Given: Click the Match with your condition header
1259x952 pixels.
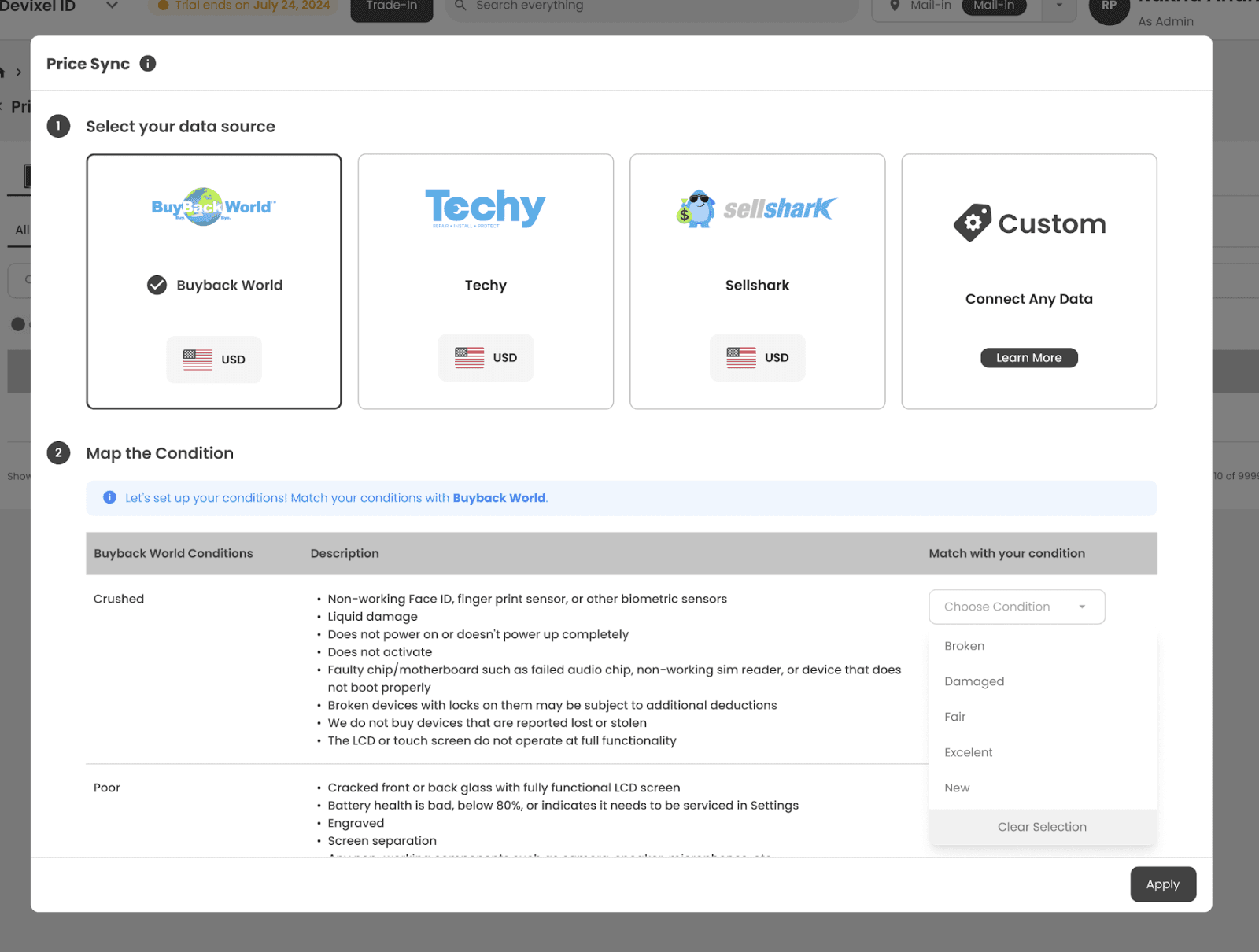Looking at the screenshot, I should 1007,553.
